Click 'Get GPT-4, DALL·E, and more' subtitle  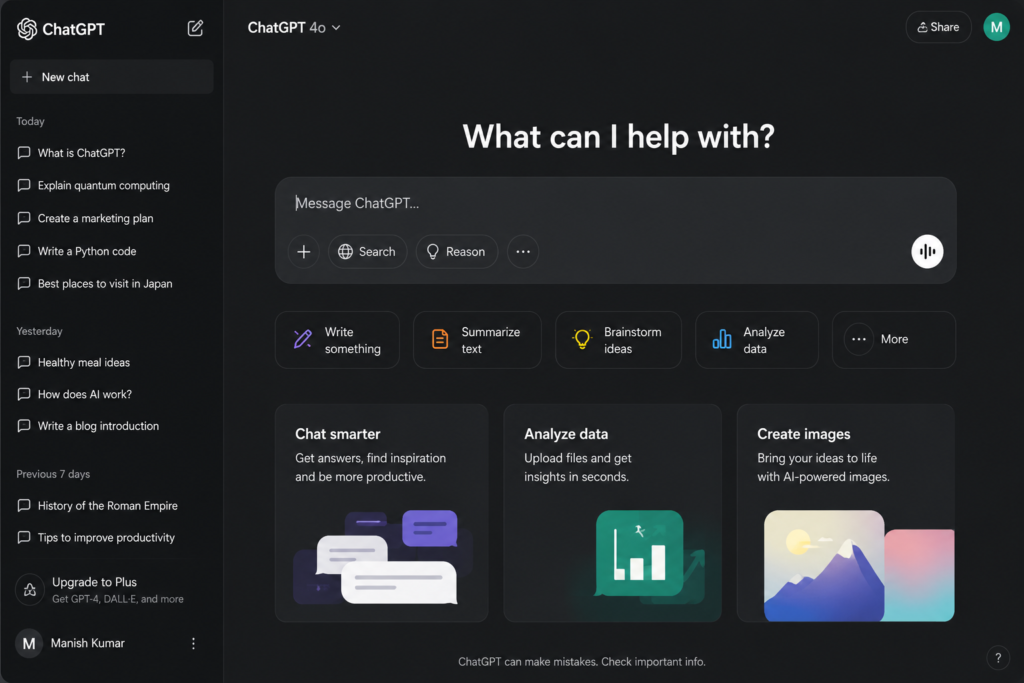point(118,599)
